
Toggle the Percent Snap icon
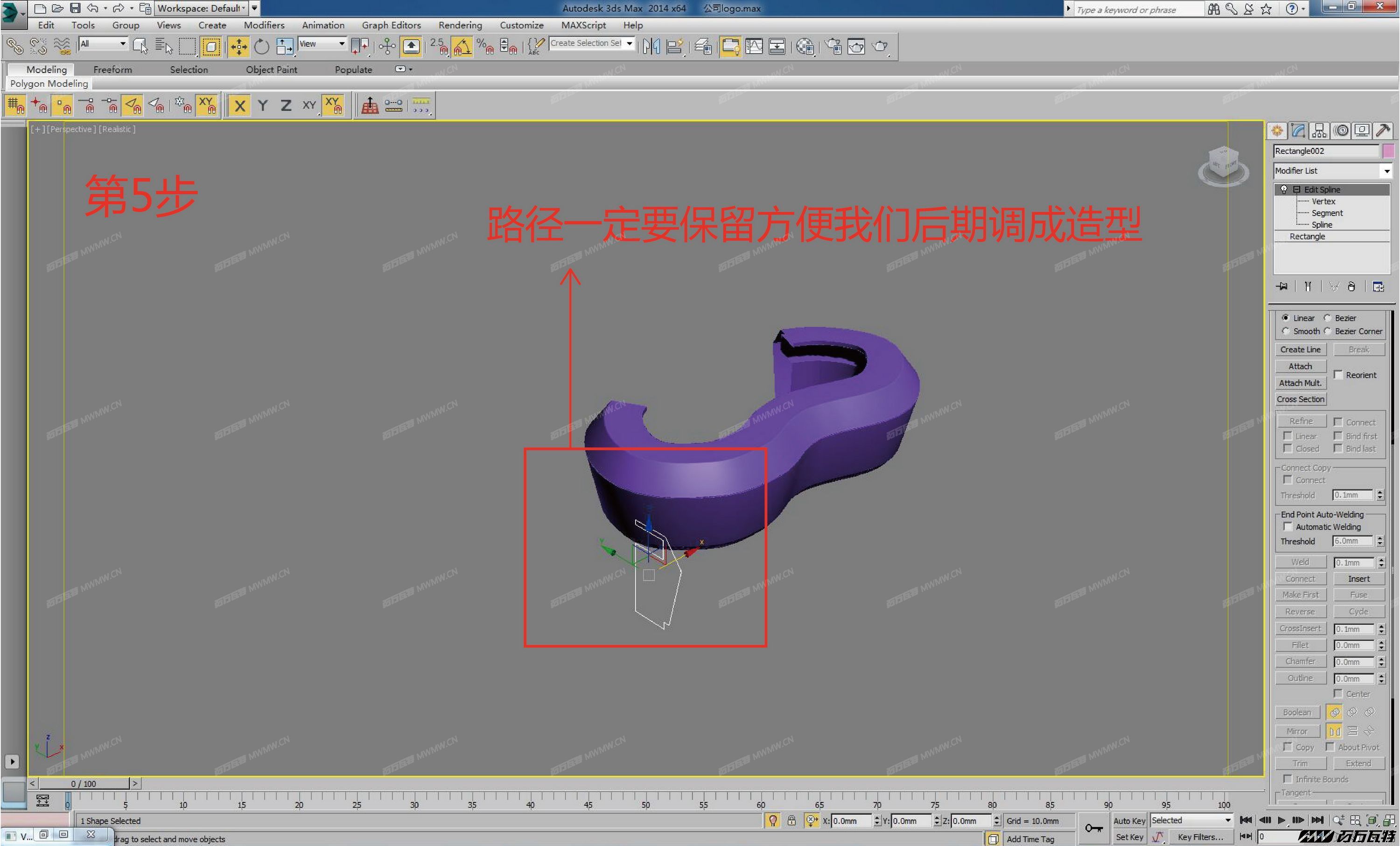[x=485, y=46]
